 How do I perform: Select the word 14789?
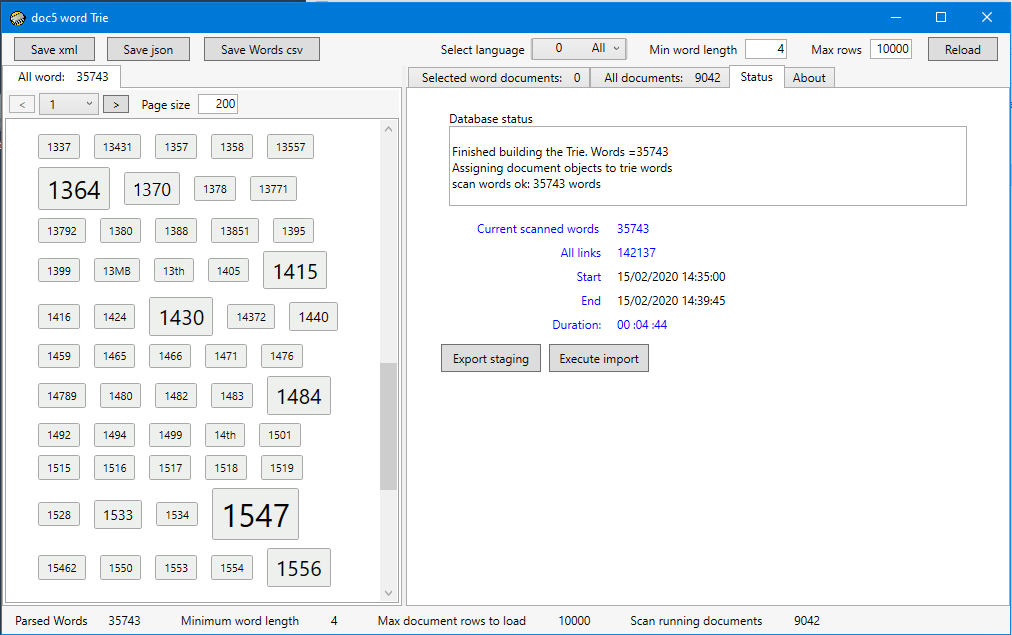click(x=62, y=396)
